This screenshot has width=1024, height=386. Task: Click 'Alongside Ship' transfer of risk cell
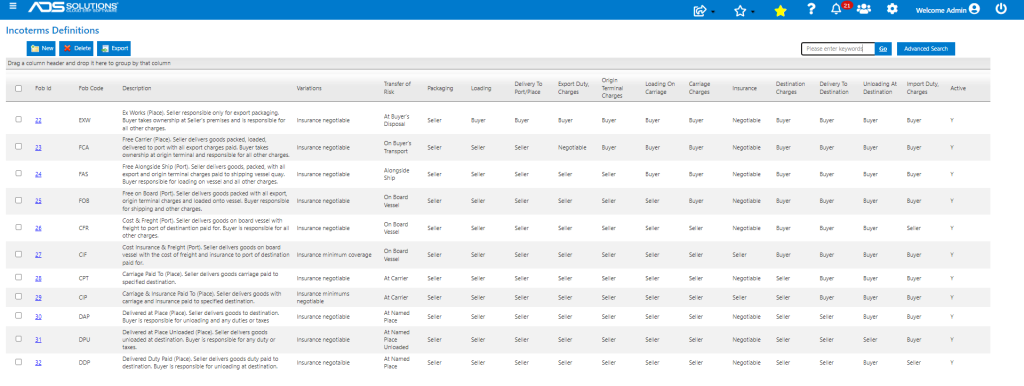click(398, 174)
